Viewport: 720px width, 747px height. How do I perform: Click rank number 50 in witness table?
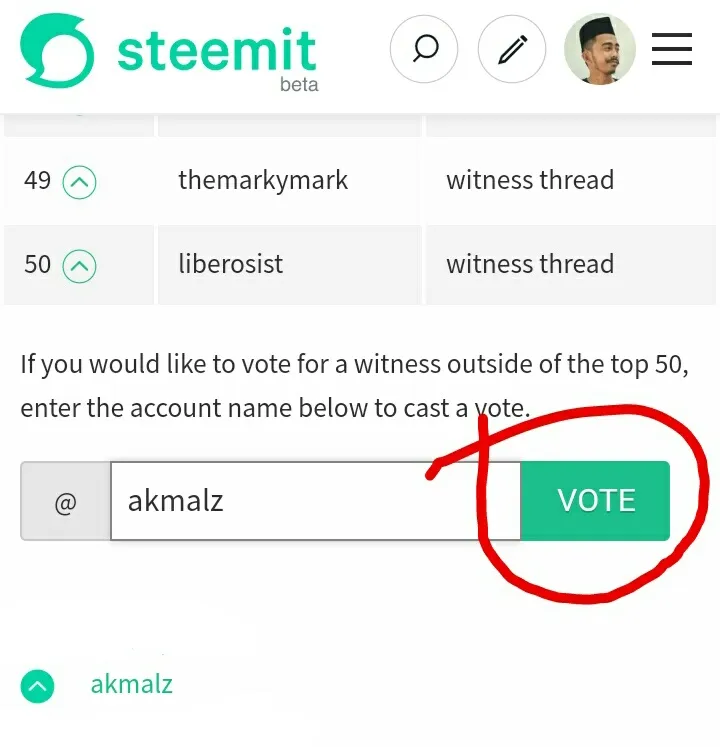click(x=37, y=265)
